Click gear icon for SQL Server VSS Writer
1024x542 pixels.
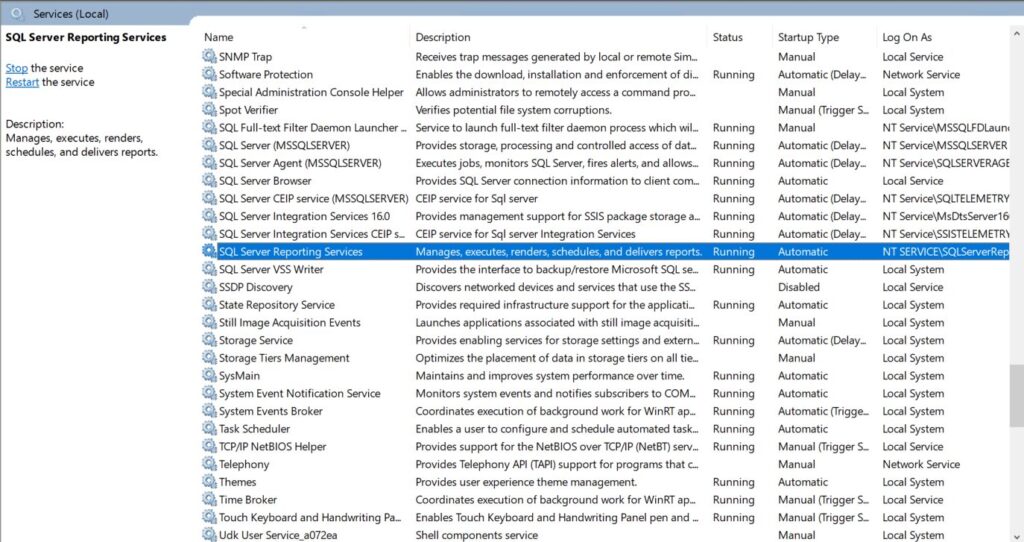[x=209, y=268]
